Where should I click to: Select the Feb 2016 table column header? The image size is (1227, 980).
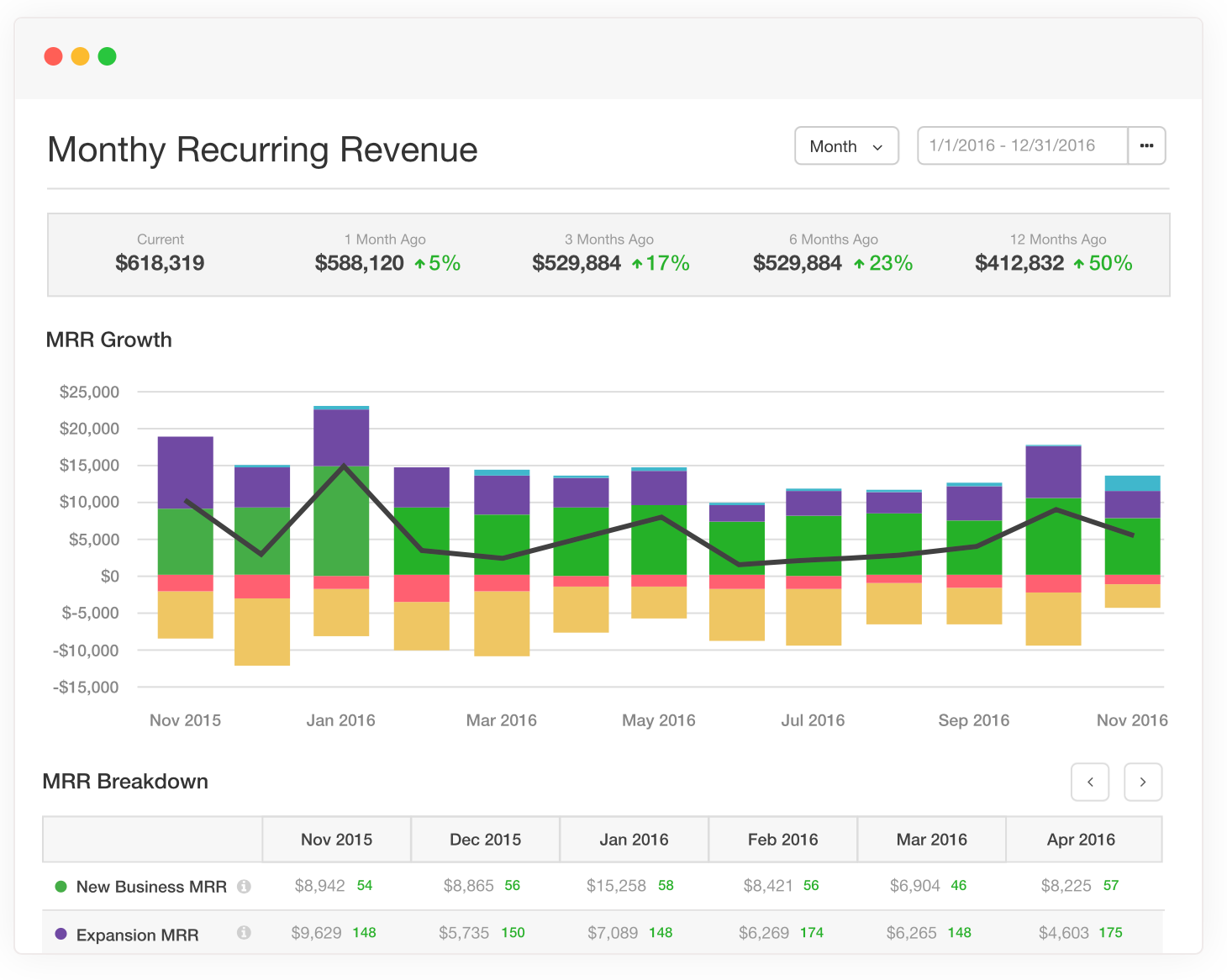coord(783,840)
